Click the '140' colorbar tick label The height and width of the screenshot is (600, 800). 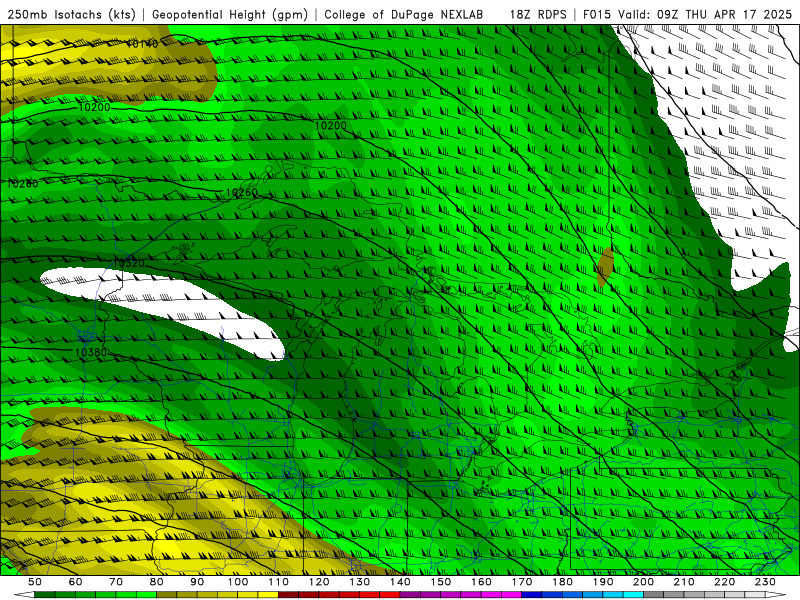click(400, 582)
